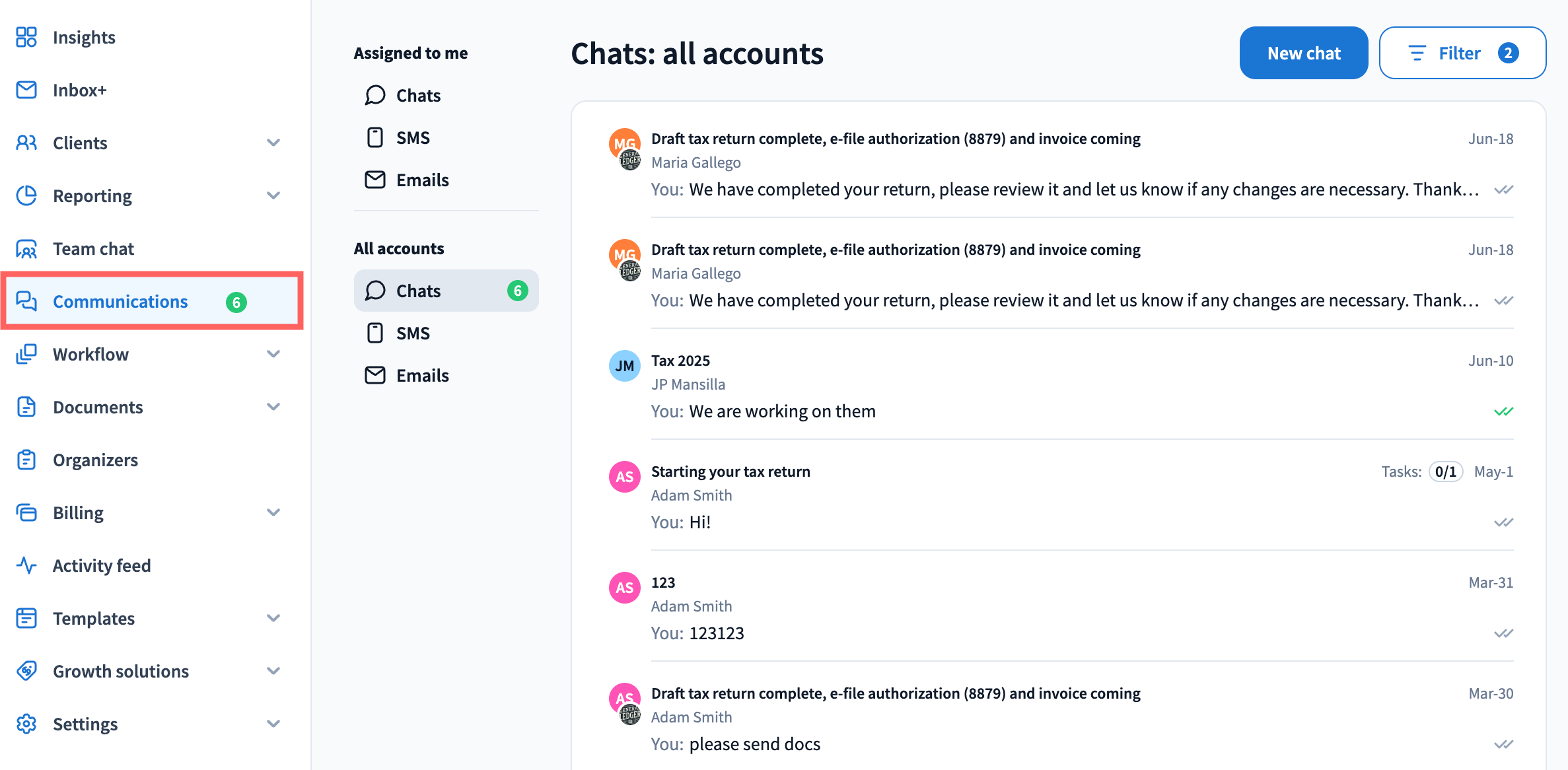Click the 0/1 tasks badge on Starting your tax return
Viewport: 1568px width, 770px height.
pyautogui.click(x=1446, y=472)
